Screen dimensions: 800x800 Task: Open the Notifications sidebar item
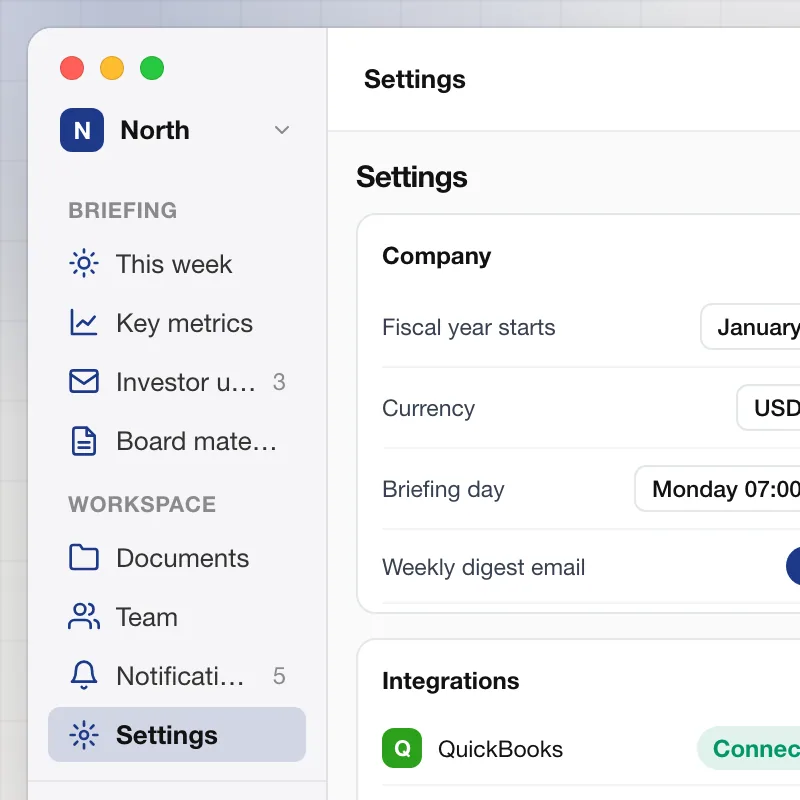177,676
